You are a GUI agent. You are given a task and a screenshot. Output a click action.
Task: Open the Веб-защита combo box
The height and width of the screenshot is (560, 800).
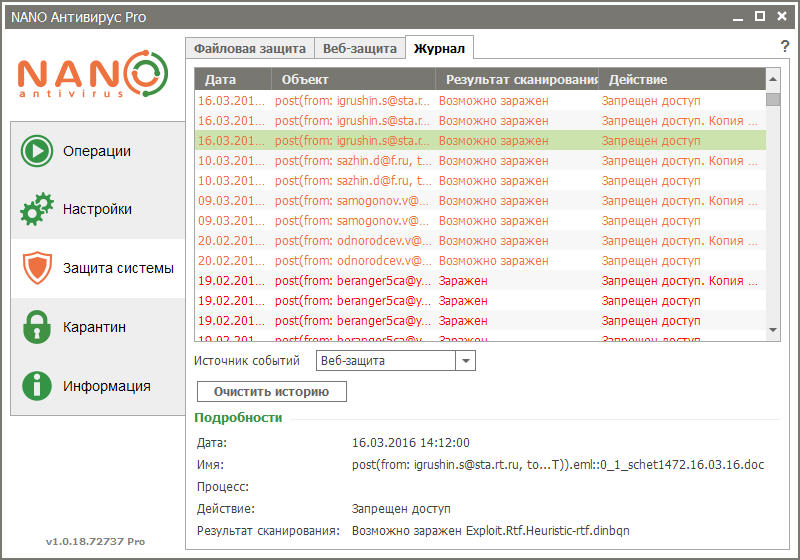click(x=395, y=361)
